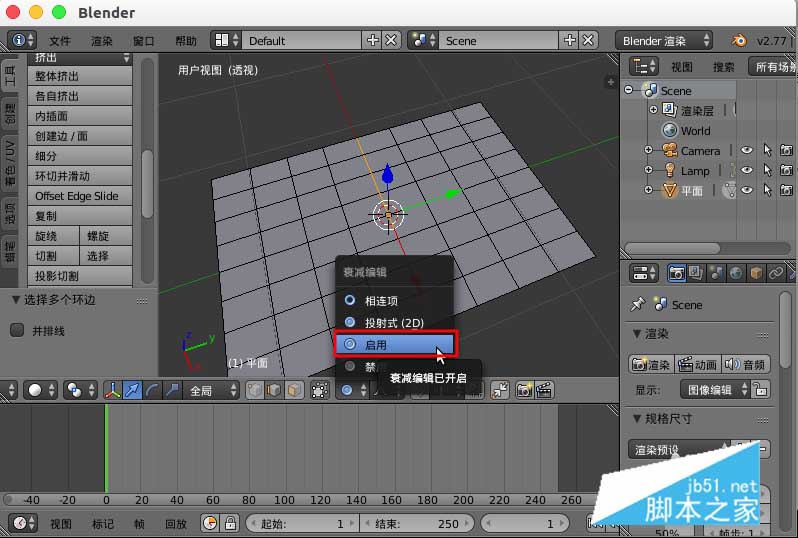Add a new screen layout next to Default
This screenshot has width=798, height=538.
click(x=373, y=40)
